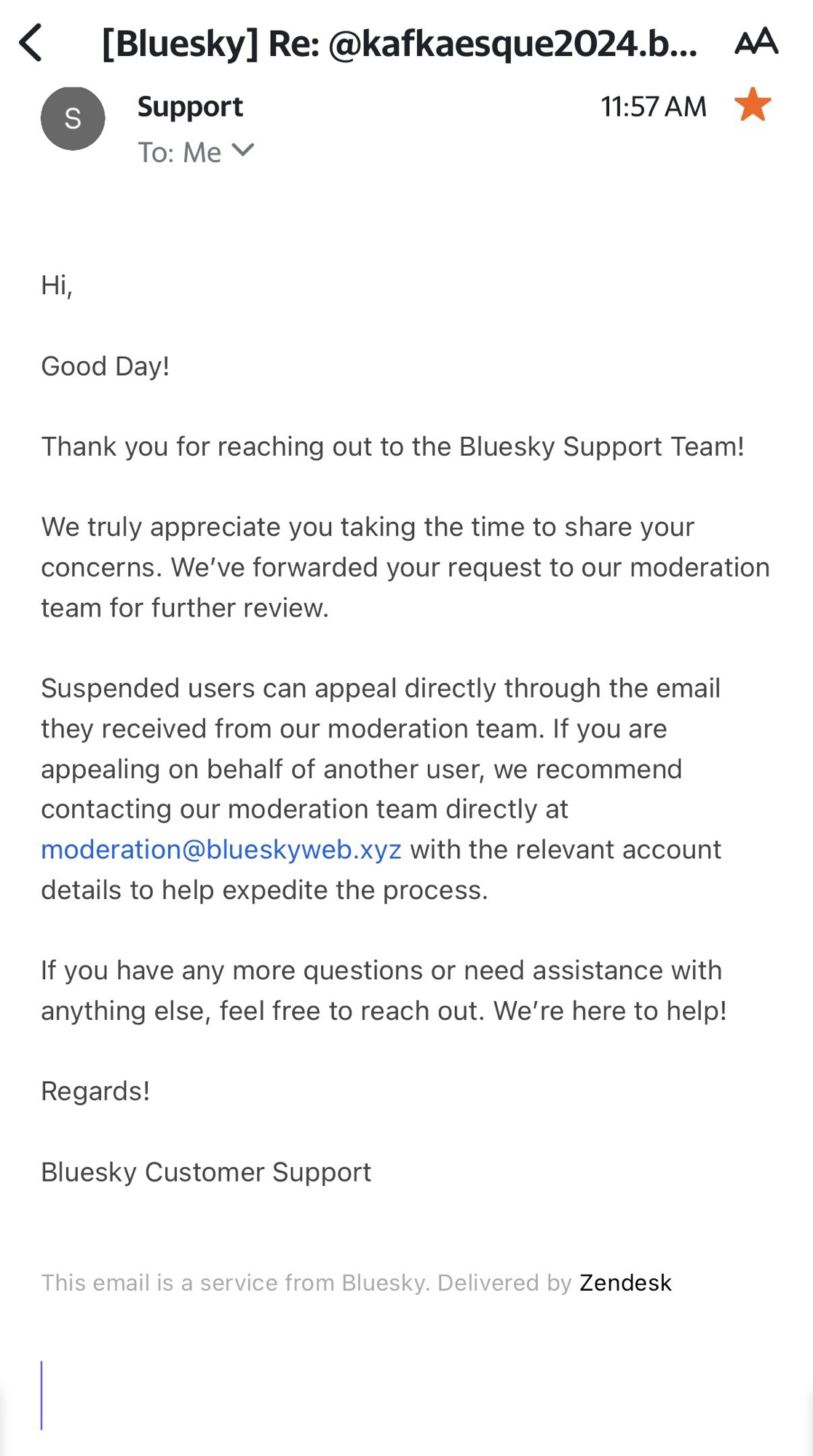
Task: Tap the 'Bluesky Customer Support' signature
Action: 206,1172
